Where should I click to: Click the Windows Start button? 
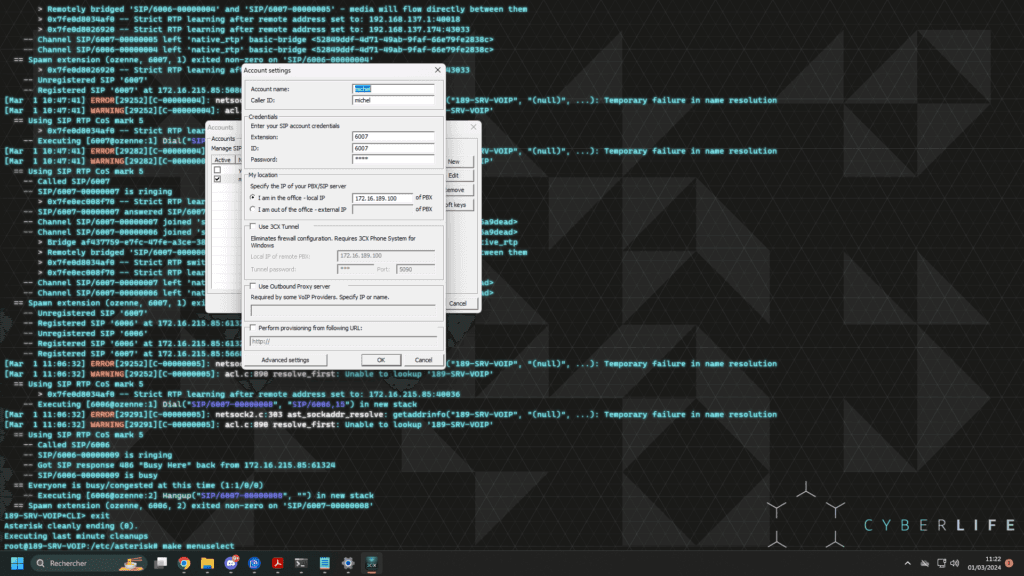[x=17, y=564]
